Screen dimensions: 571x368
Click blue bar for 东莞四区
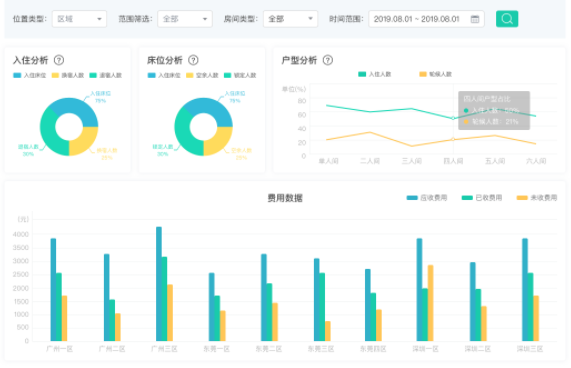368,305
